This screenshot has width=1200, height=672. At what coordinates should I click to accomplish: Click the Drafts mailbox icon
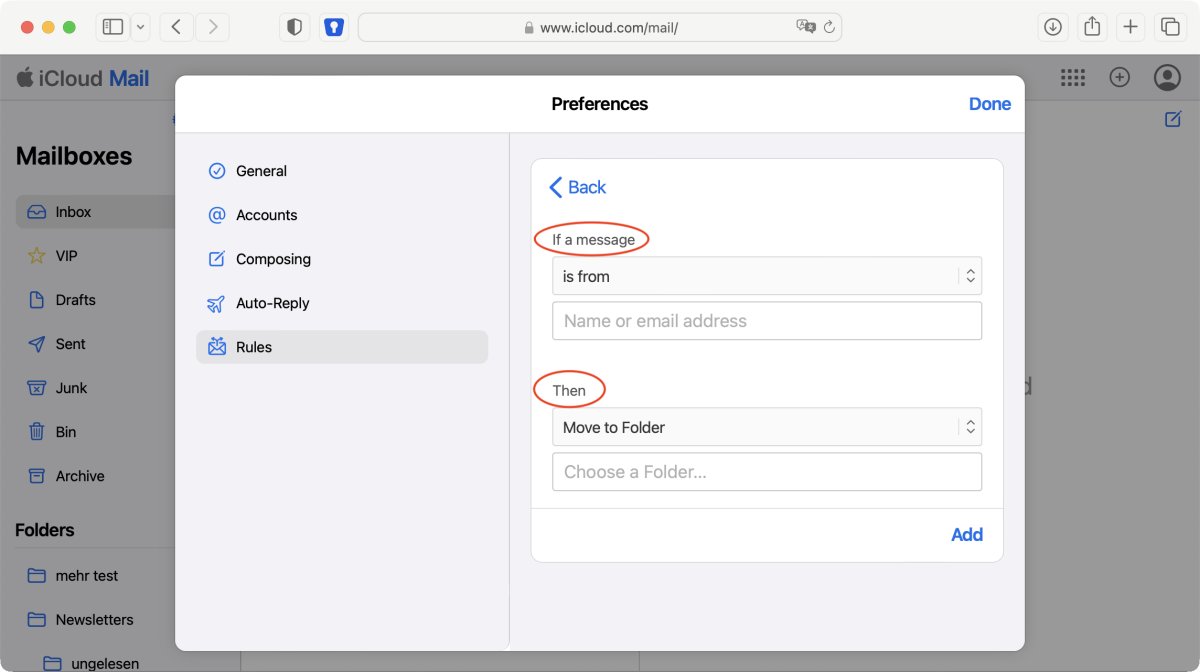point(37,299)
